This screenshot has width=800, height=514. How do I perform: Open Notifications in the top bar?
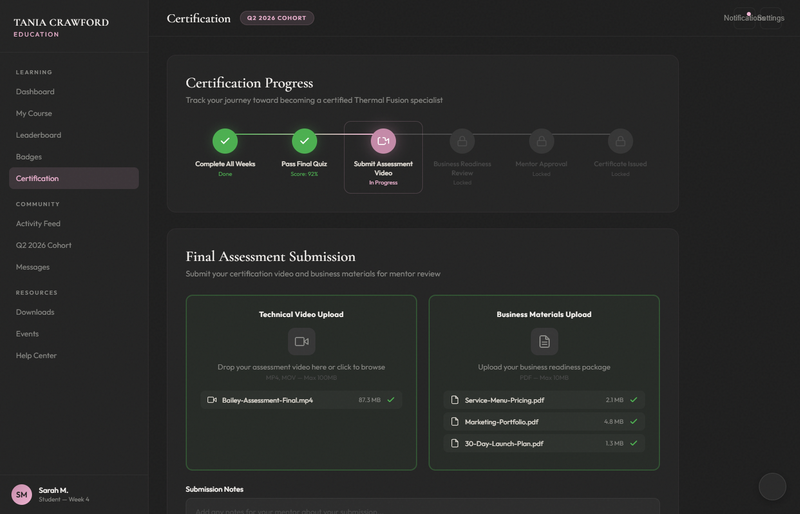click(x=744, y=18)
